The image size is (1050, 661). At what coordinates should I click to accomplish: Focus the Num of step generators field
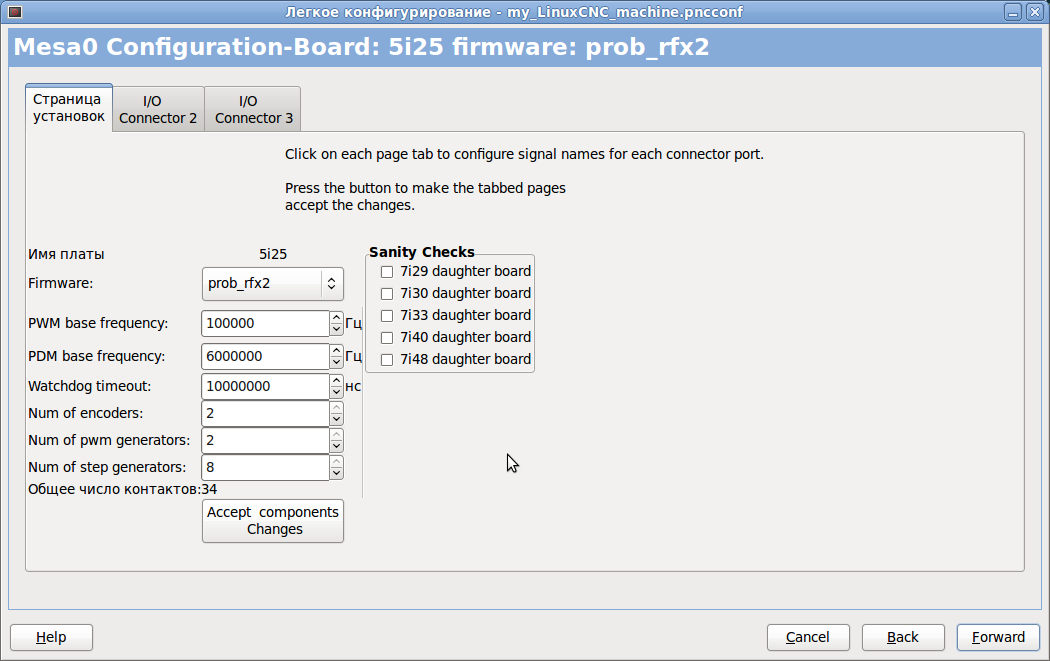265,467
